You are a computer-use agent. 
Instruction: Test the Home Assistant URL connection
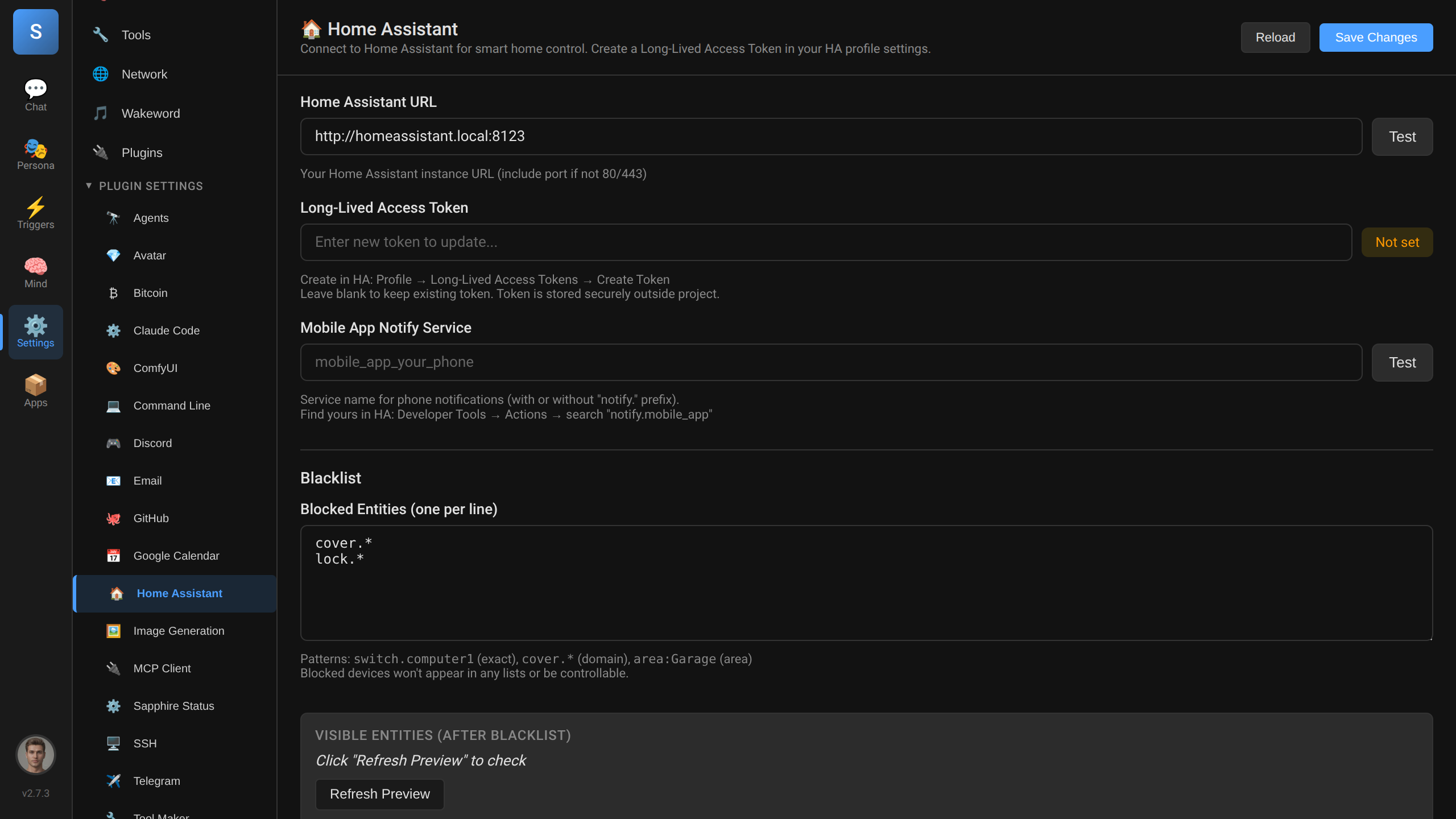point(1402,136)
